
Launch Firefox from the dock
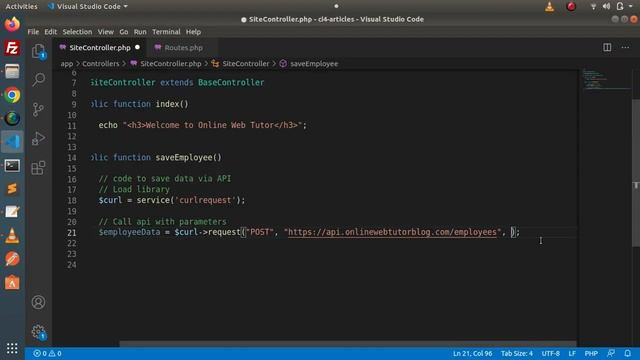pyautogui.click(x=12, y=24)
